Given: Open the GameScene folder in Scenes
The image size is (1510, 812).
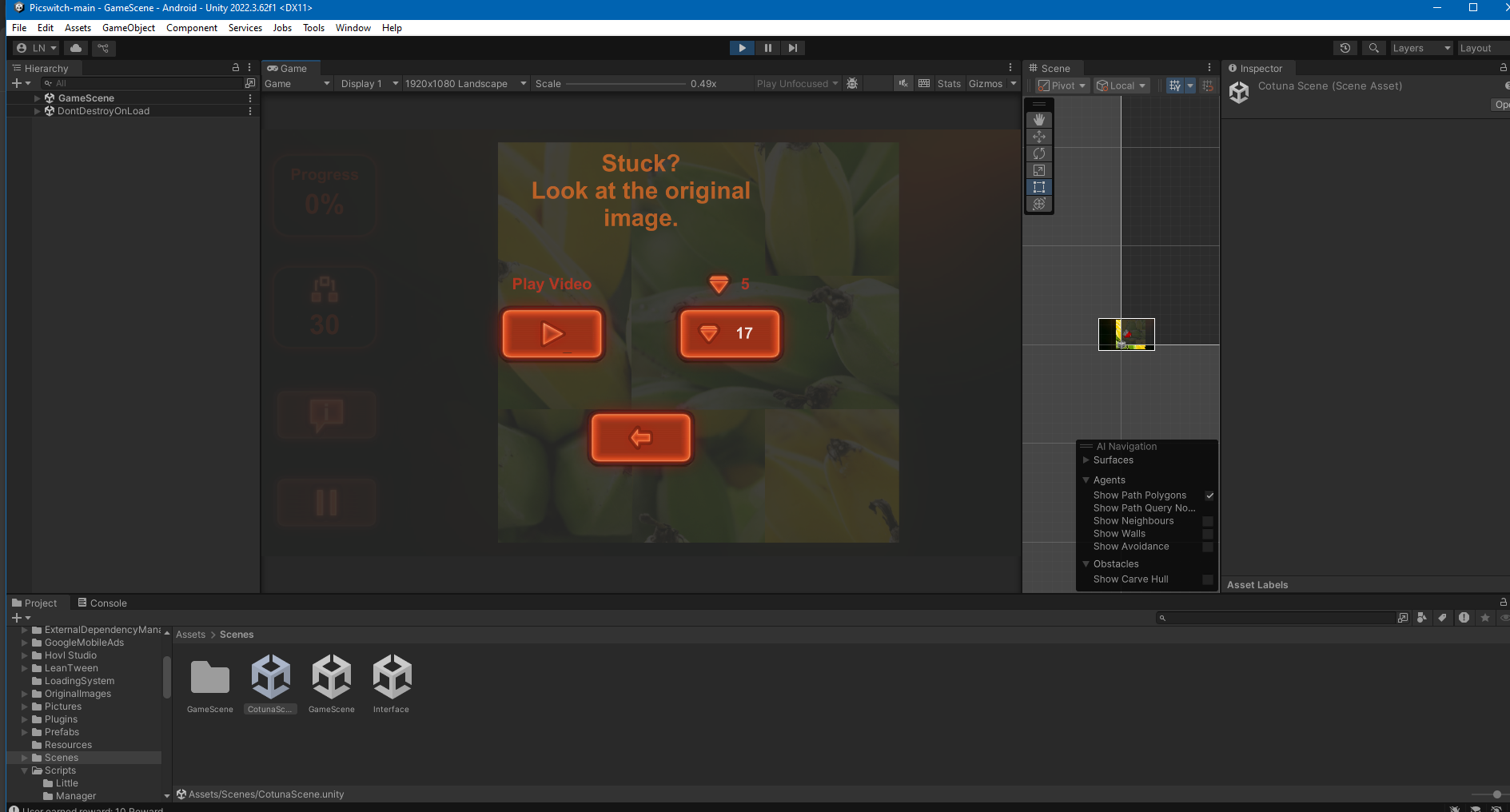Looking at the screenshot, I should pyautogui.click(x=209, y=678).
